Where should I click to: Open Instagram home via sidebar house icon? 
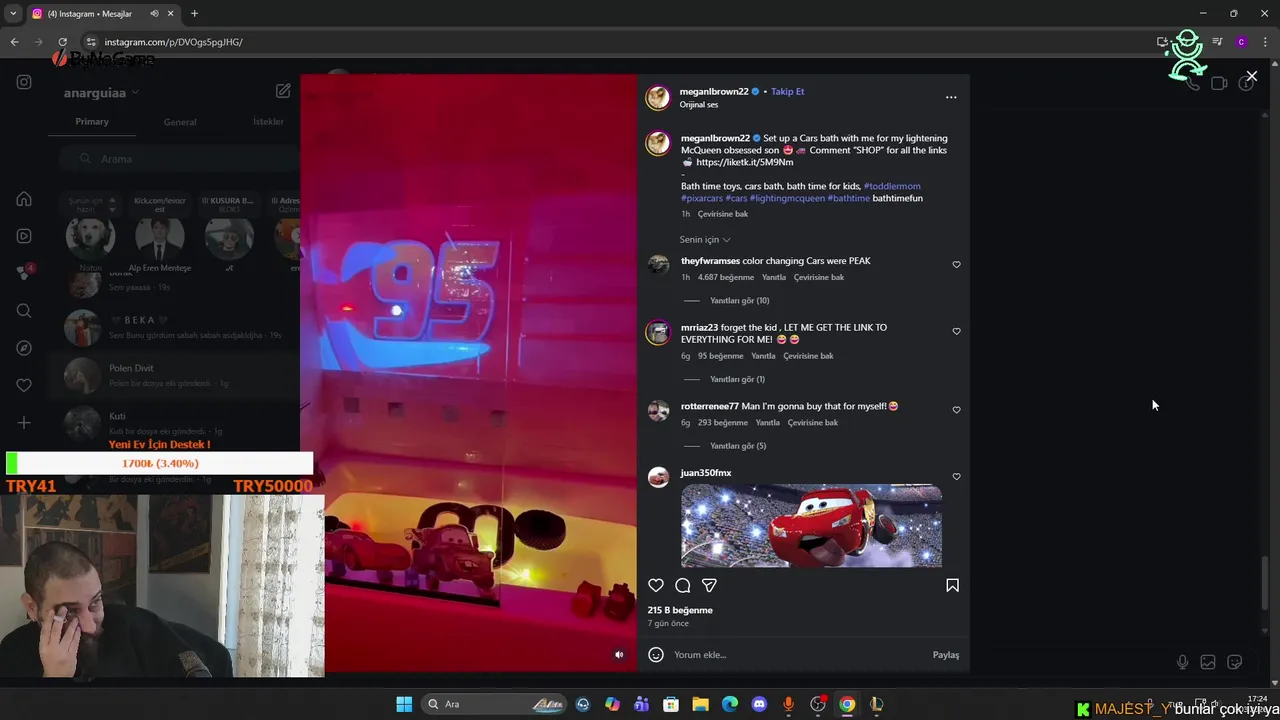(24, 199)
